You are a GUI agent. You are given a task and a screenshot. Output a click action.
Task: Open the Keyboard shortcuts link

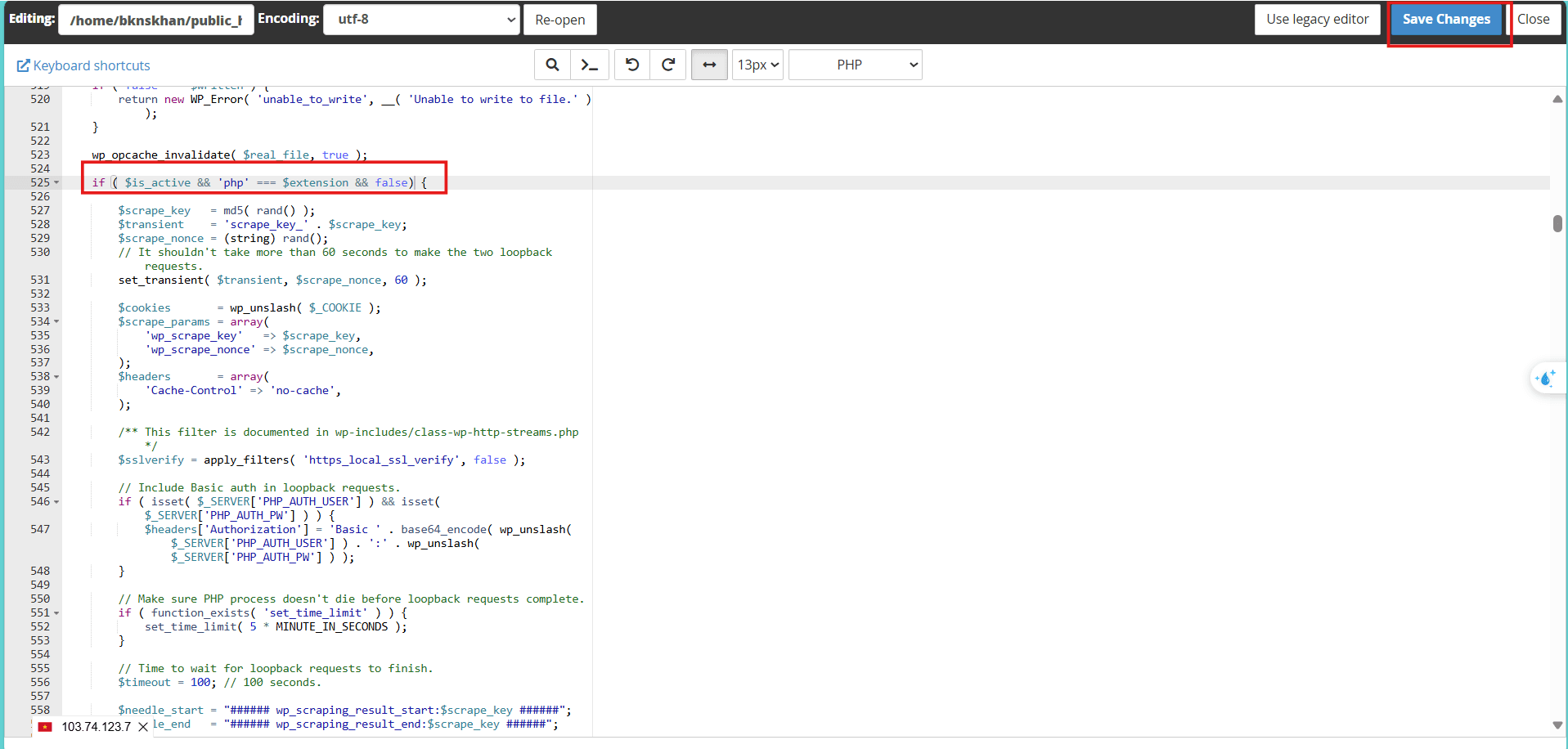pyautogui.click(x=90, y=65)
